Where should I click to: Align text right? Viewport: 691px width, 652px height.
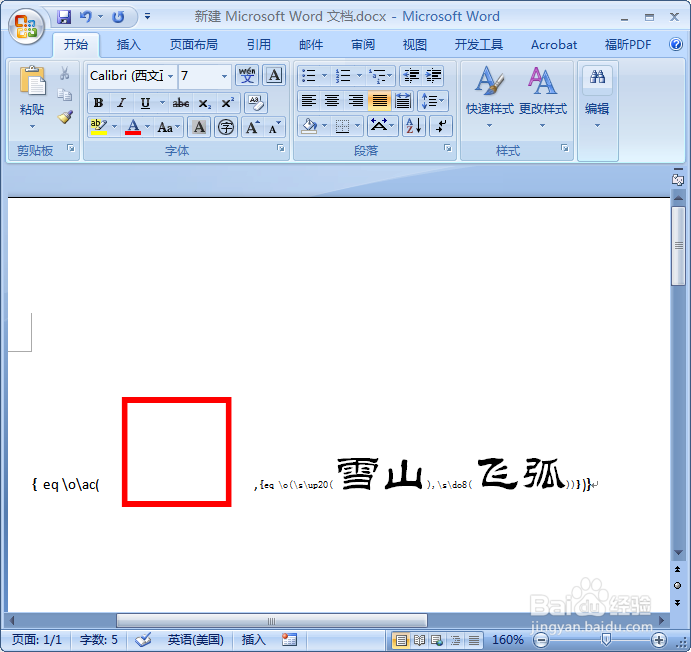tap(356, 101)
